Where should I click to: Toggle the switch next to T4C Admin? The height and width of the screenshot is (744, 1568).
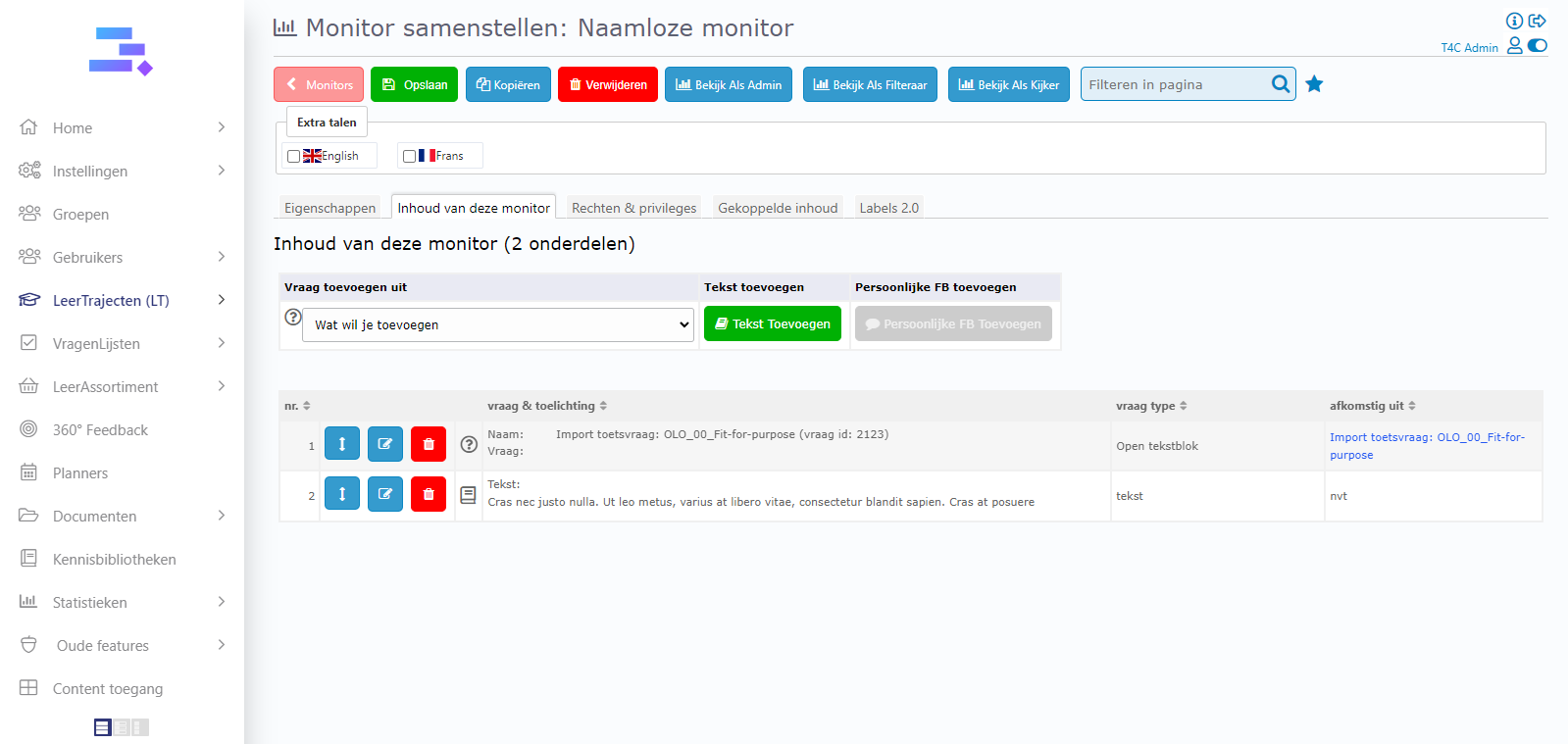pyautogui.click(x=1538, y=46)
